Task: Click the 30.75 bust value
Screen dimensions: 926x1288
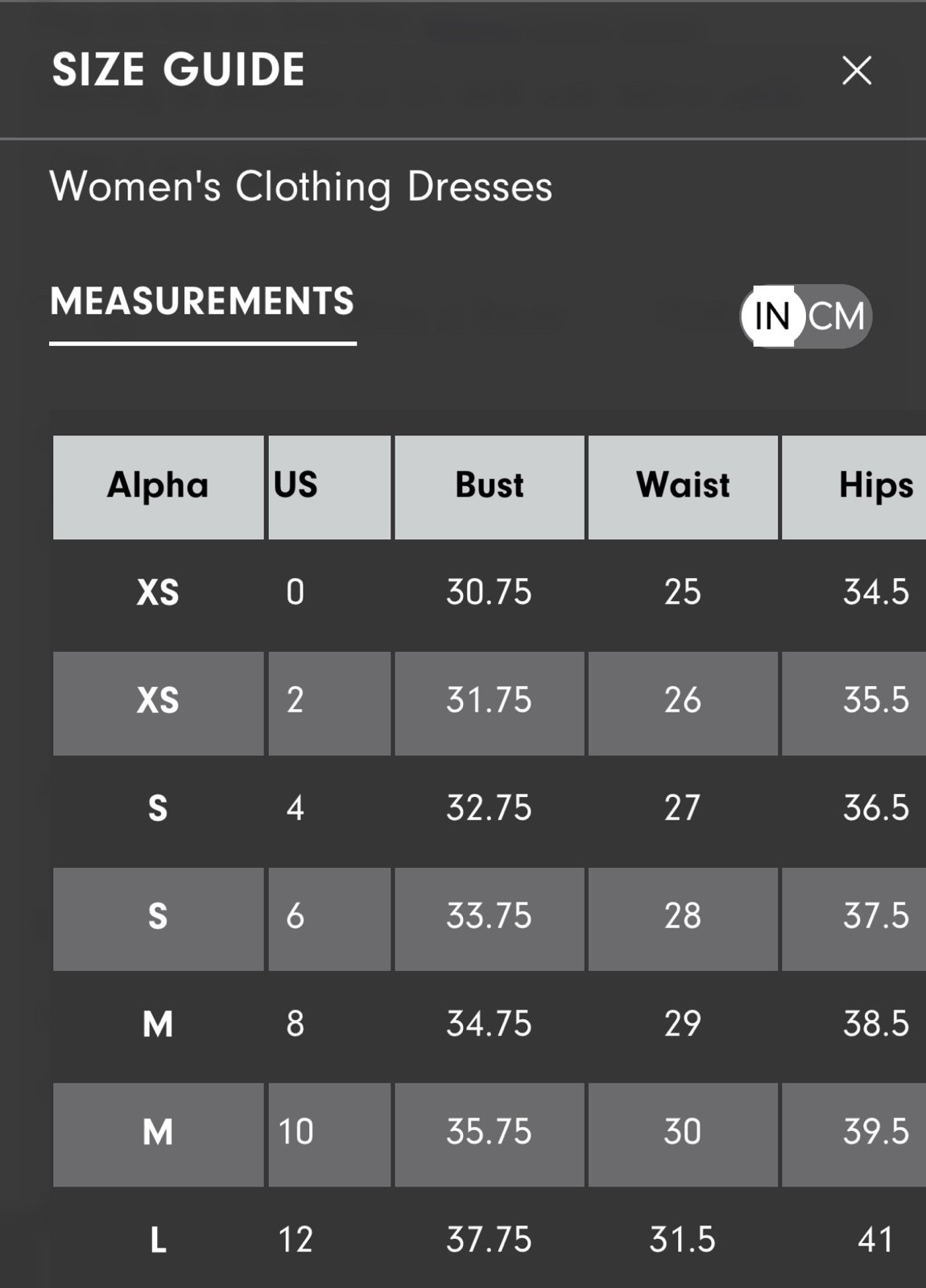Action: [490, 592]
